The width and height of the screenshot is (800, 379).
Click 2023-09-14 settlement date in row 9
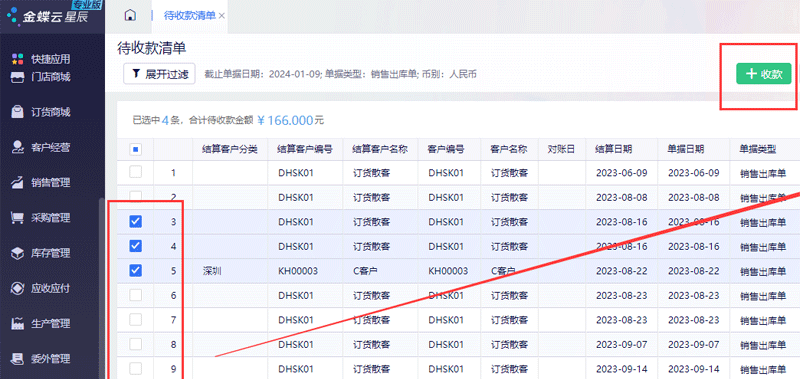[x=621, y=369]
